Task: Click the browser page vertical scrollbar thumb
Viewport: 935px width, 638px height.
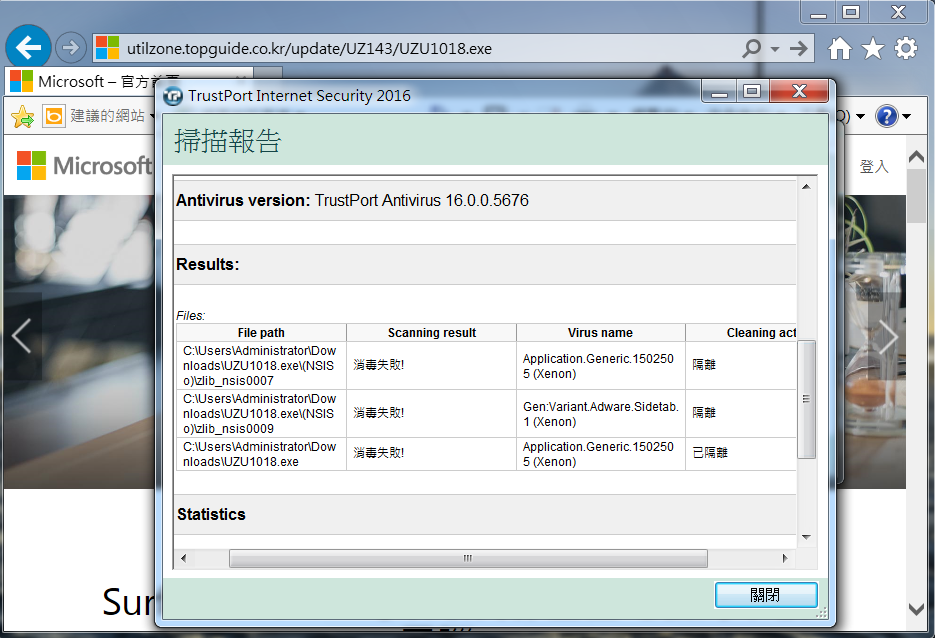Action: [916, 195]
